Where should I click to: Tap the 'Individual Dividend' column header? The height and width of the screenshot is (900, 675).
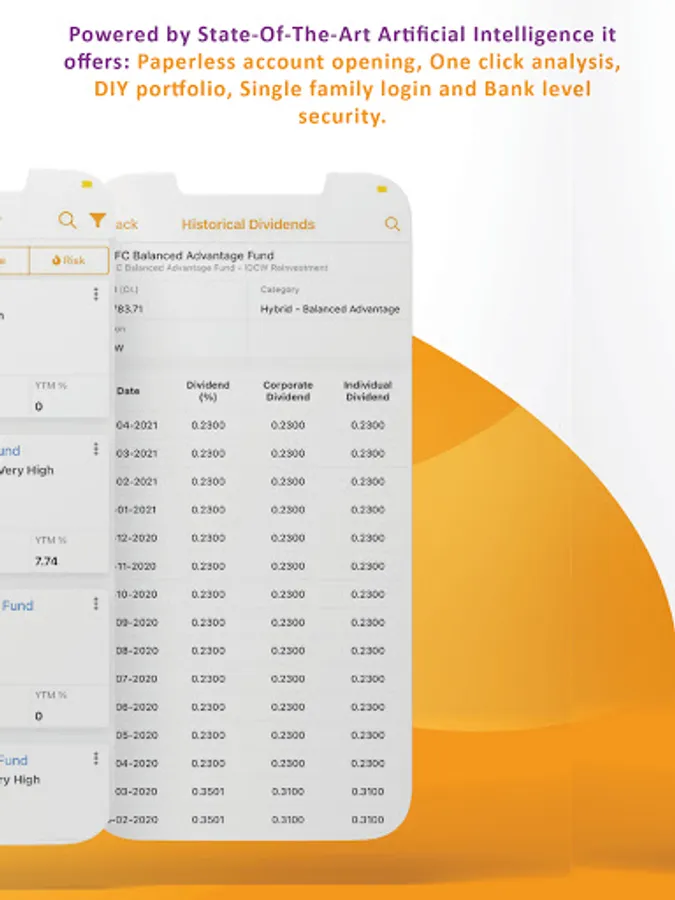tap(367, 391)
